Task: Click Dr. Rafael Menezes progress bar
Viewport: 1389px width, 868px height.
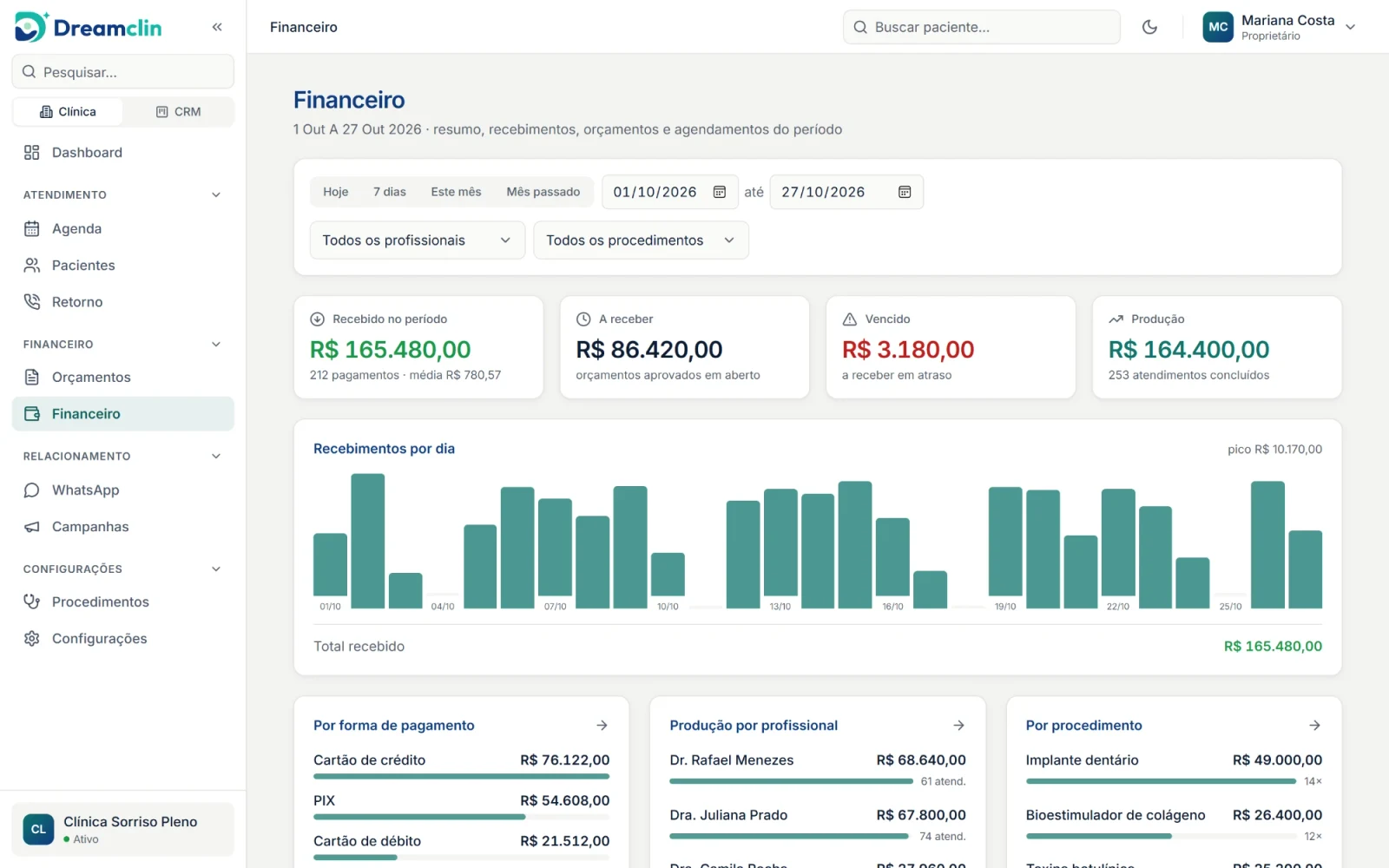Action: pyautogui.click(x=791, y=781)
